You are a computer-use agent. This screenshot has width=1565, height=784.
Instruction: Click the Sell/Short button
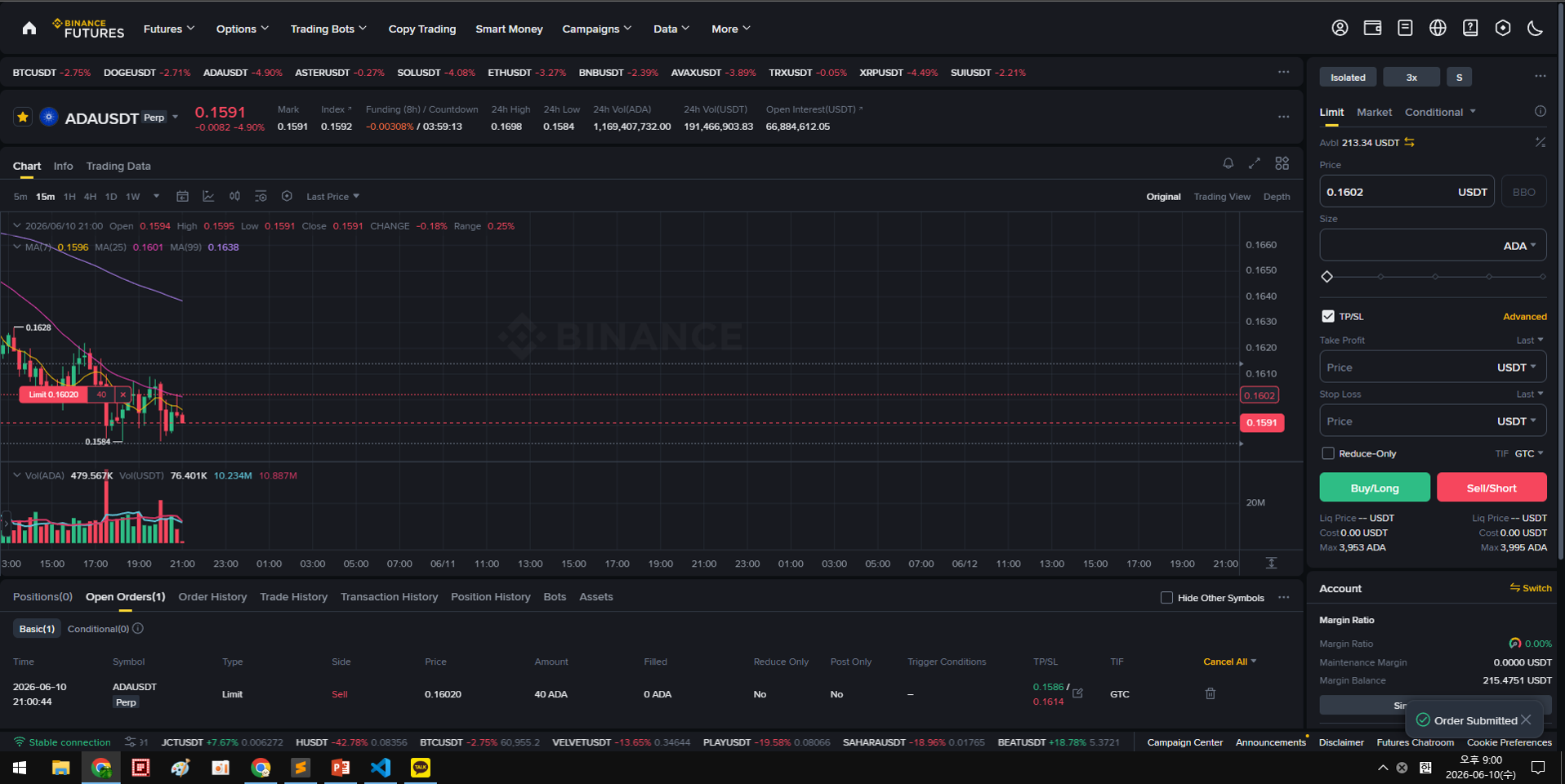click(x=1491, y=488)
